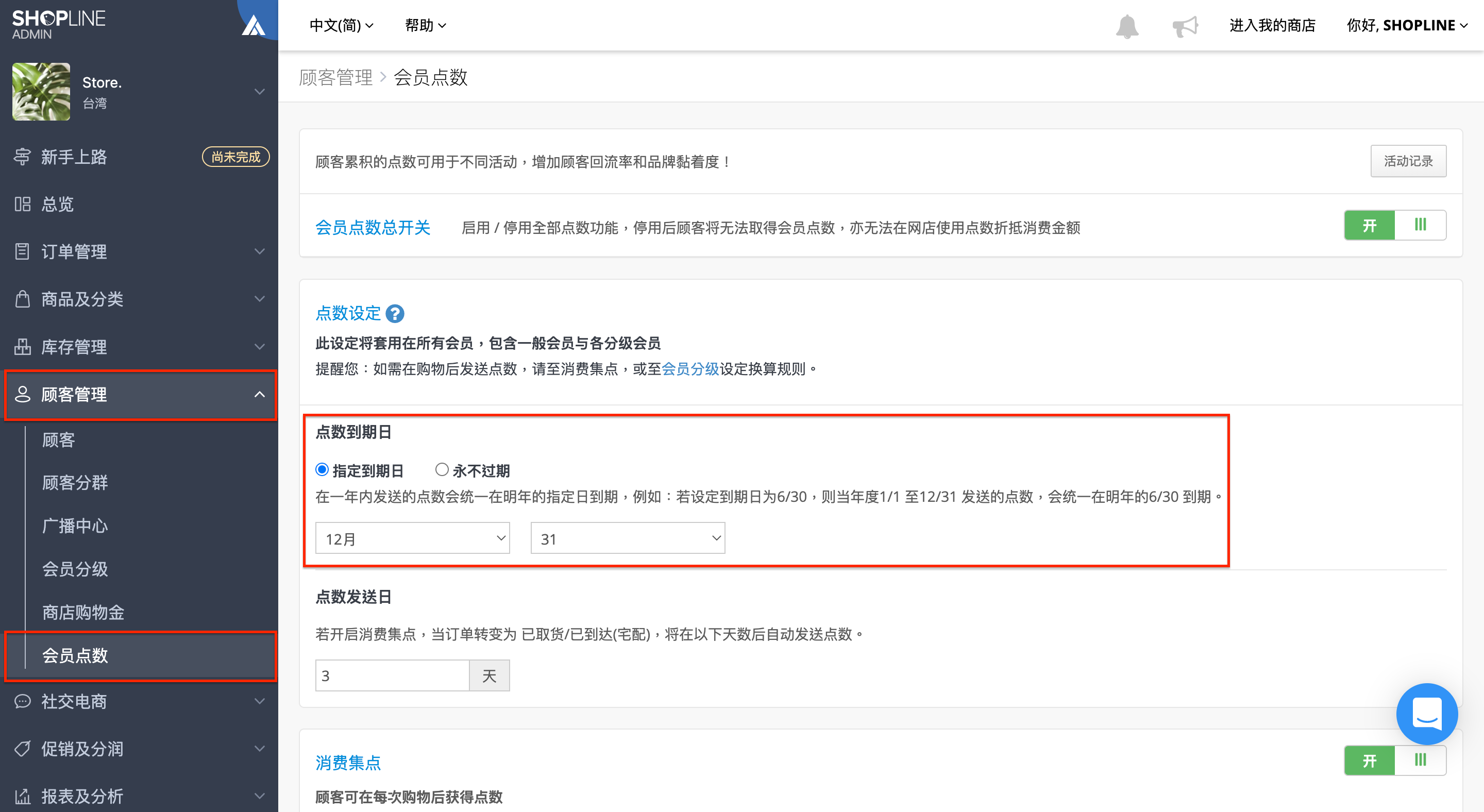Expand the 中文(简) language dropdown
1484x812 pixels.
[x=342, y=25]
